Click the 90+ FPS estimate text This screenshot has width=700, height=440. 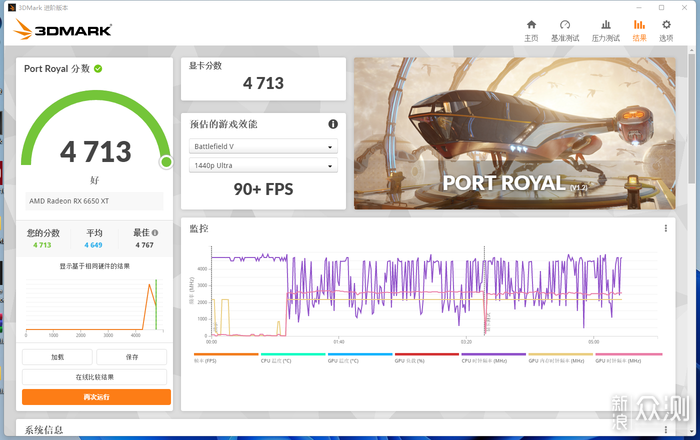[263, 189]
